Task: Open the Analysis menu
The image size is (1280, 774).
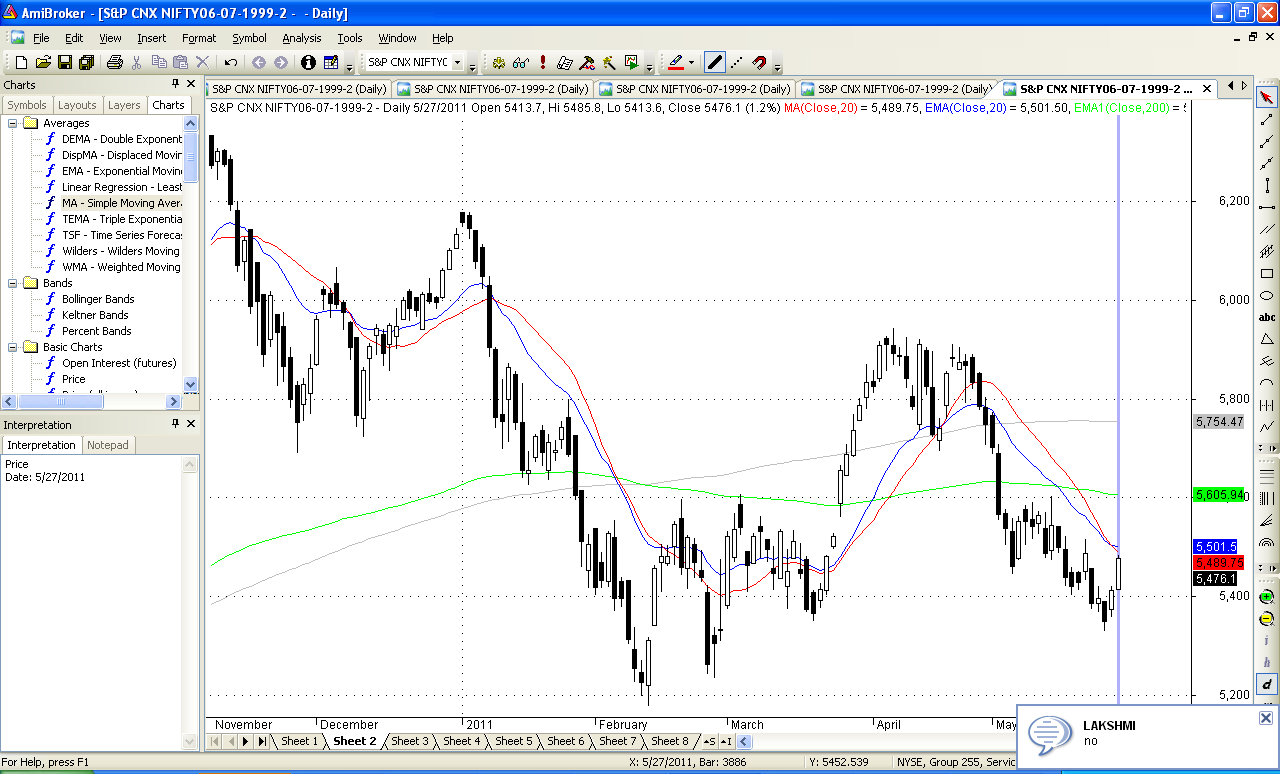Action: tap(301, 38)
